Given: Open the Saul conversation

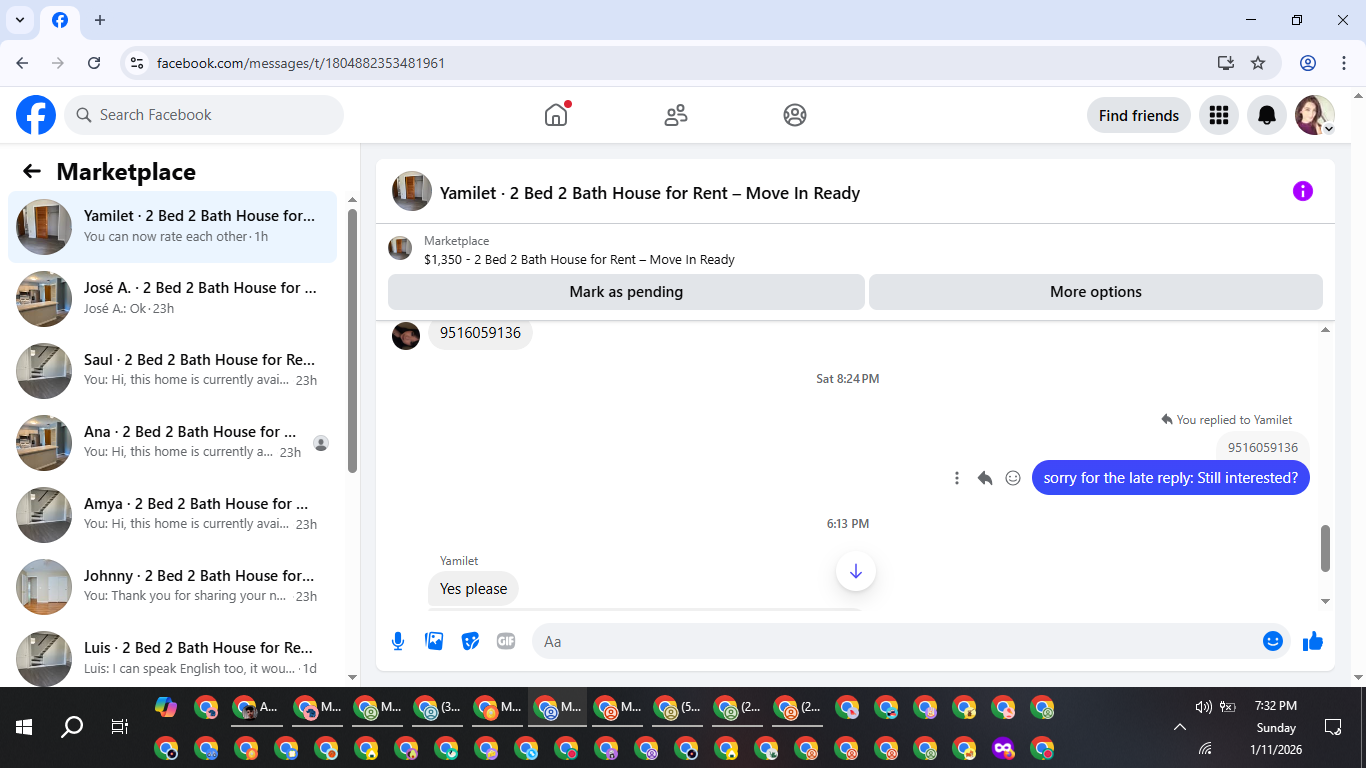Looking at the screenshot, I should (173, 371).
